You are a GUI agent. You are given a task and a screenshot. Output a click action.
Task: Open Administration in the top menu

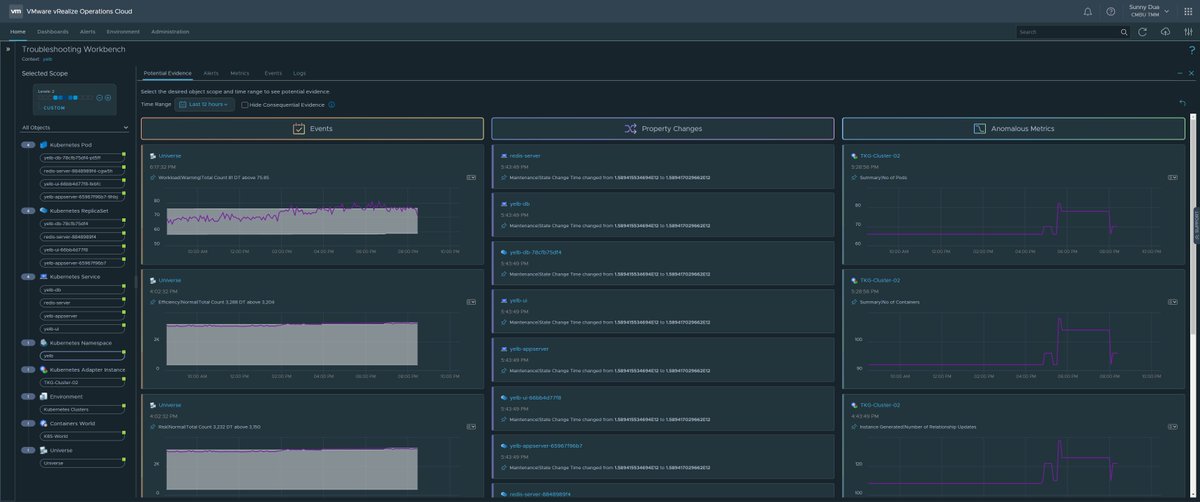(x=170, y=32)
